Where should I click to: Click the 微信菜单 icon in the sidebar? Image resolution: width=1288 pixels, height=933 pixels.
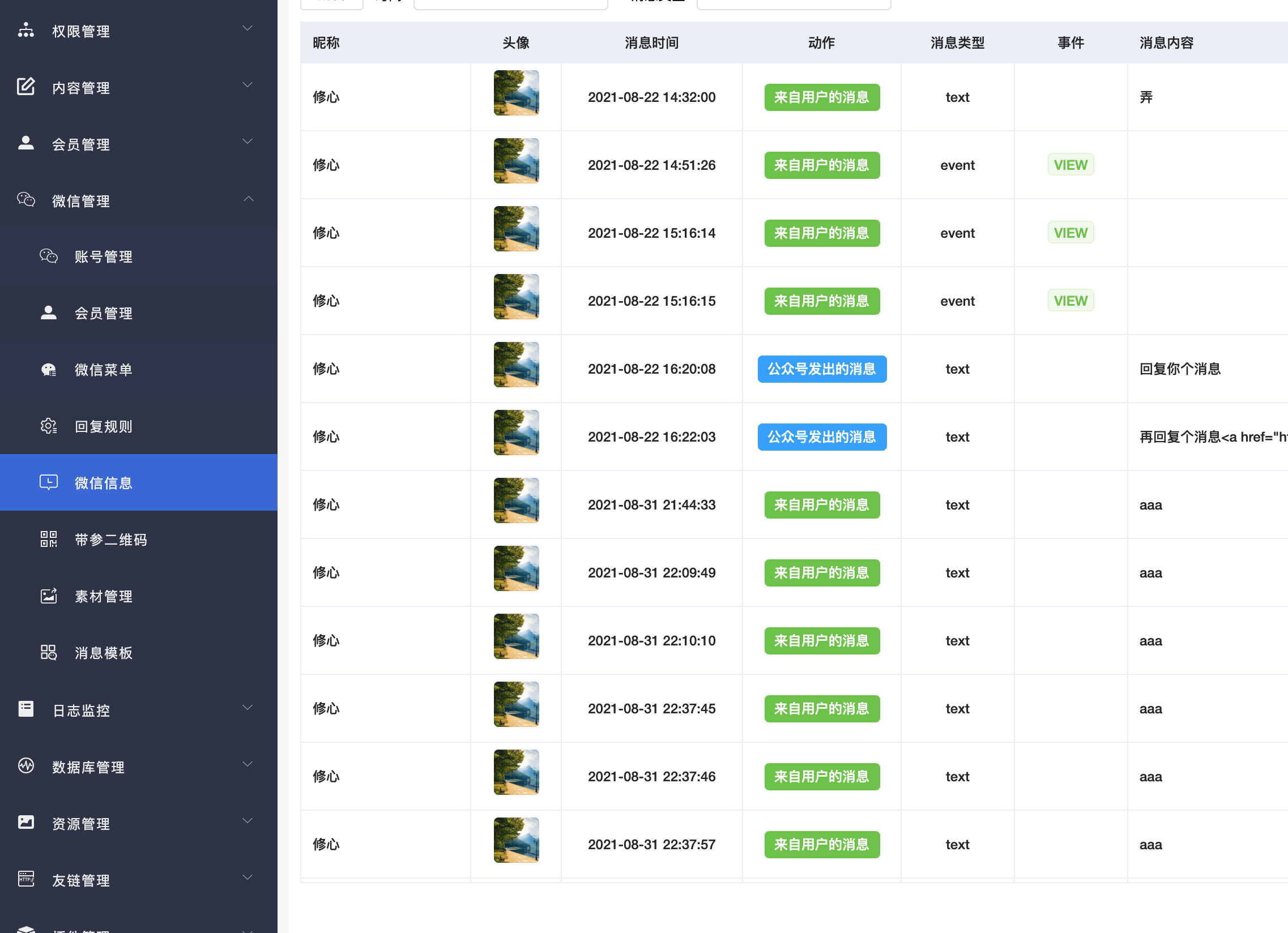(48, 370)
